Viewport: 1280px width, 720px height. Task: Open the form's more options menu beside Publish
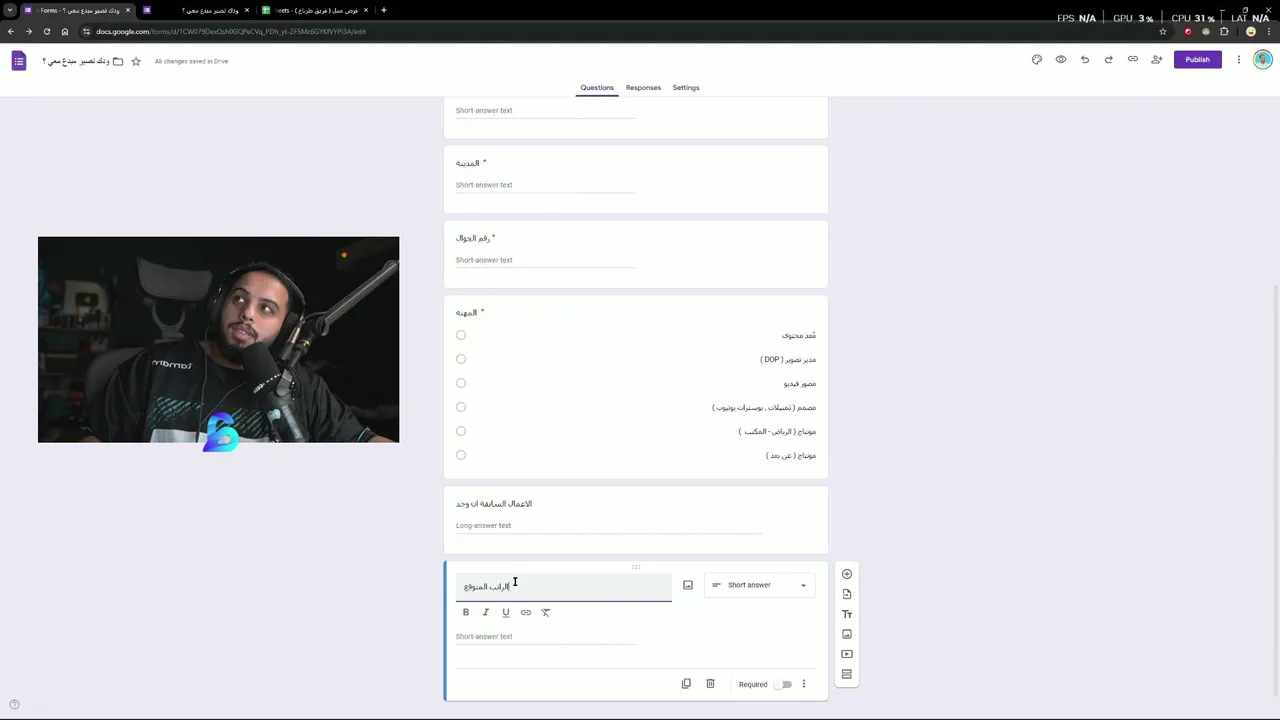tap(1239, 60)
